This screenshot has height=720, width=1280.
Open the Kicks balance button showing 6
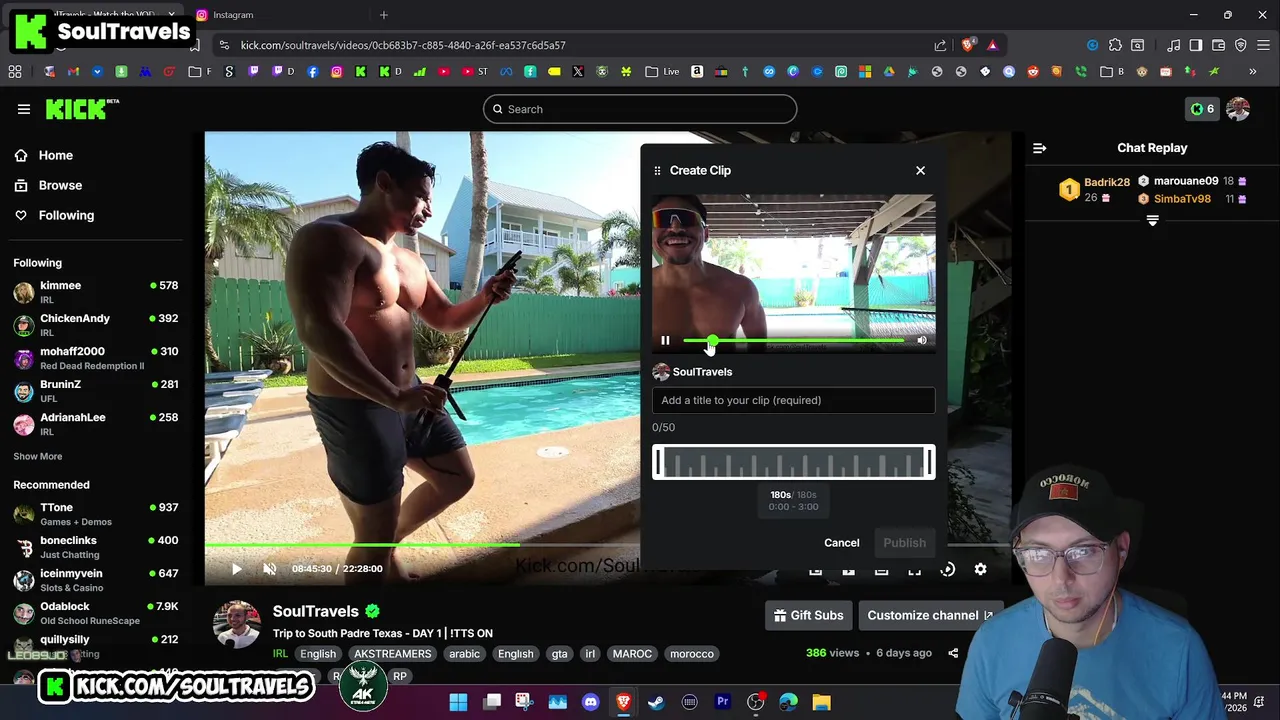point(1201,109)
